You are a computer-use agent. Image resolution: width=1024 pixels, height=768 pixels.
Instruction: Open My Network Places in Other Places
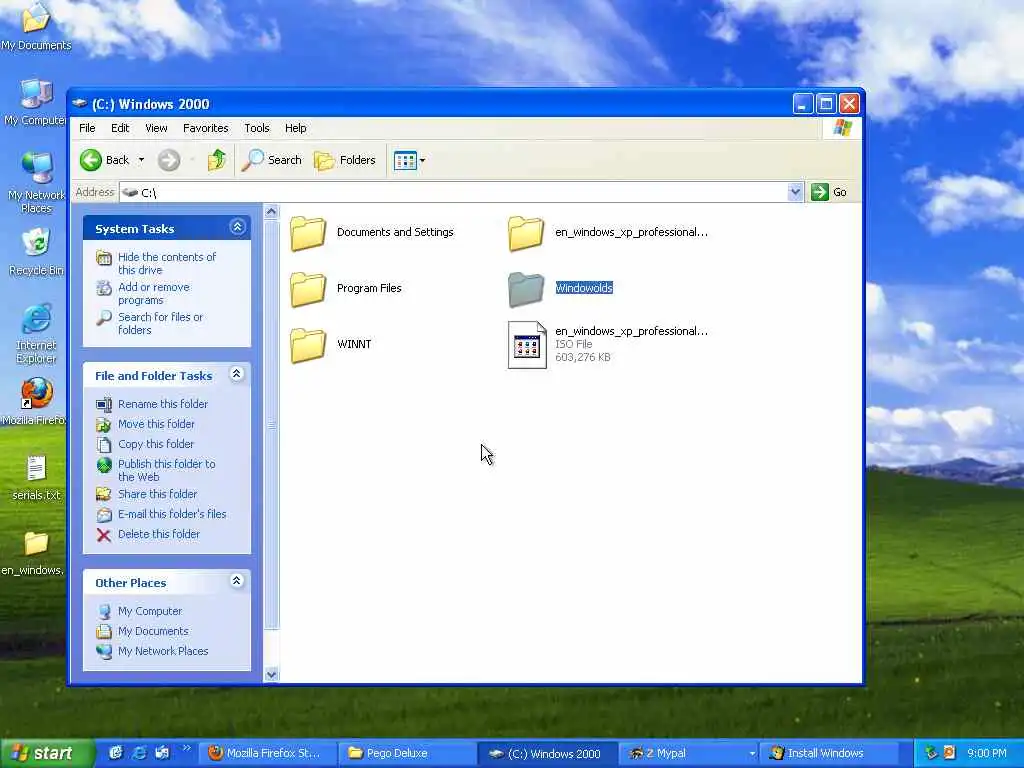click(x=163, y=651)
